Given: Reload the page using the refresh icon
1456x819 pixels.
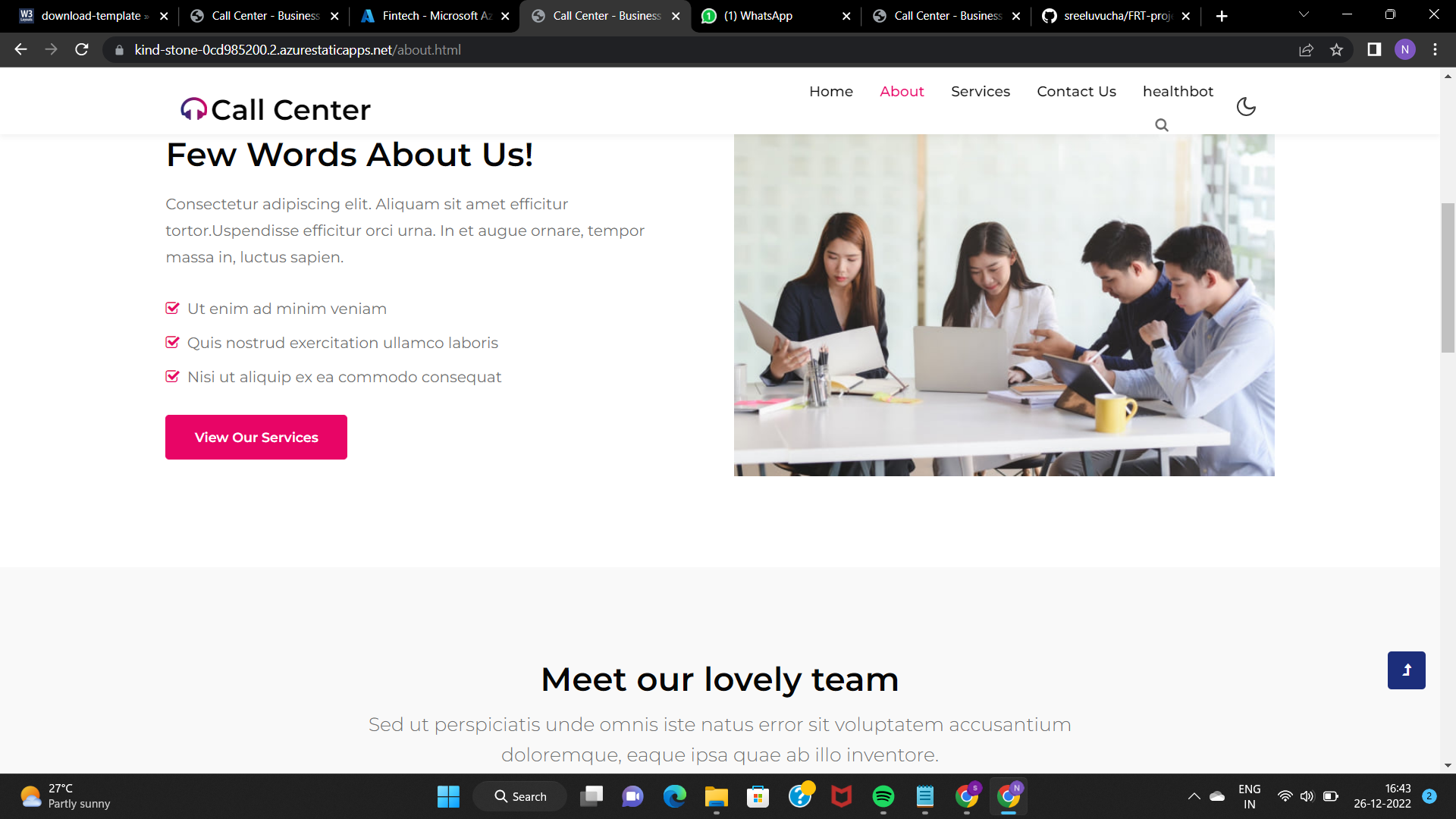Looking at the screenshot, I should click(82, 50).
